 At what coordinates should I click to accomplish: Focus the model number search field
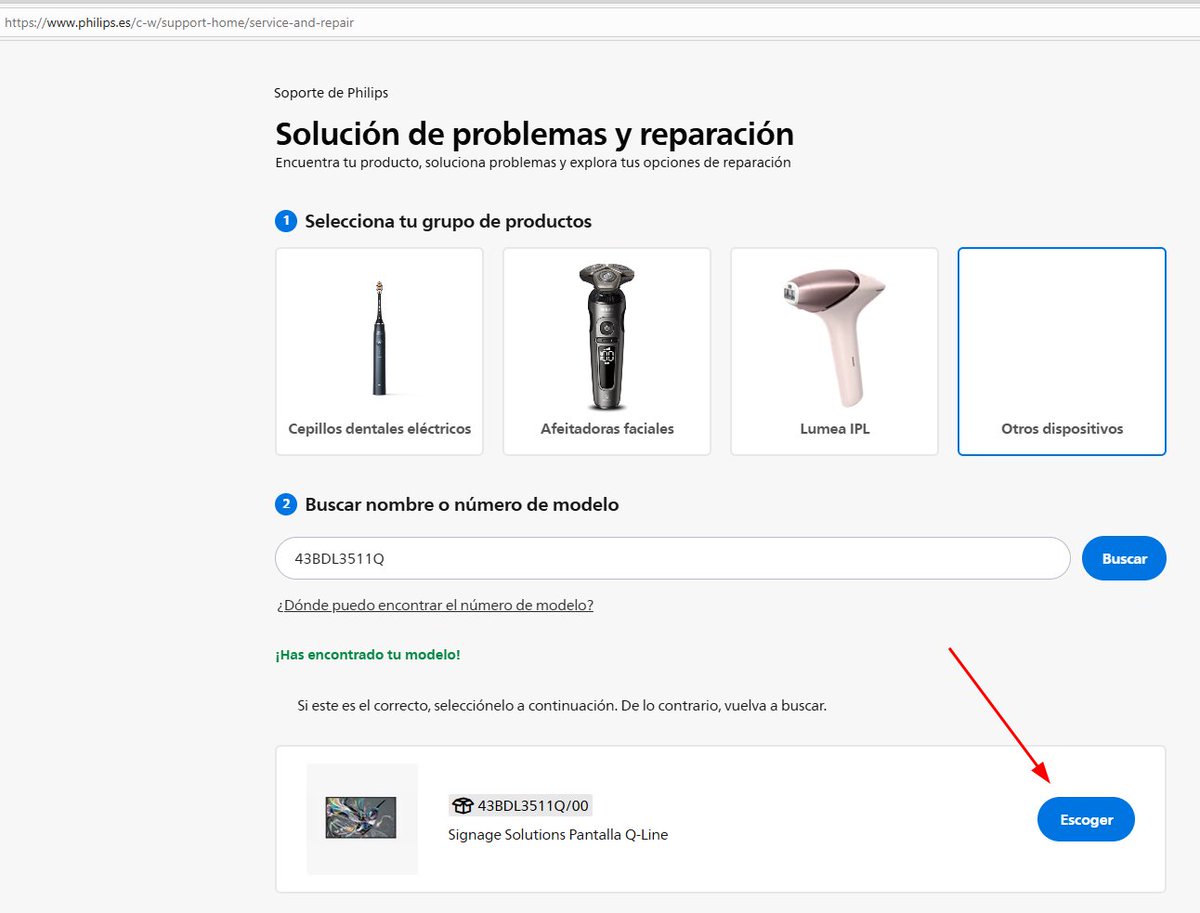pyautogui.click(x=673, y=558)
